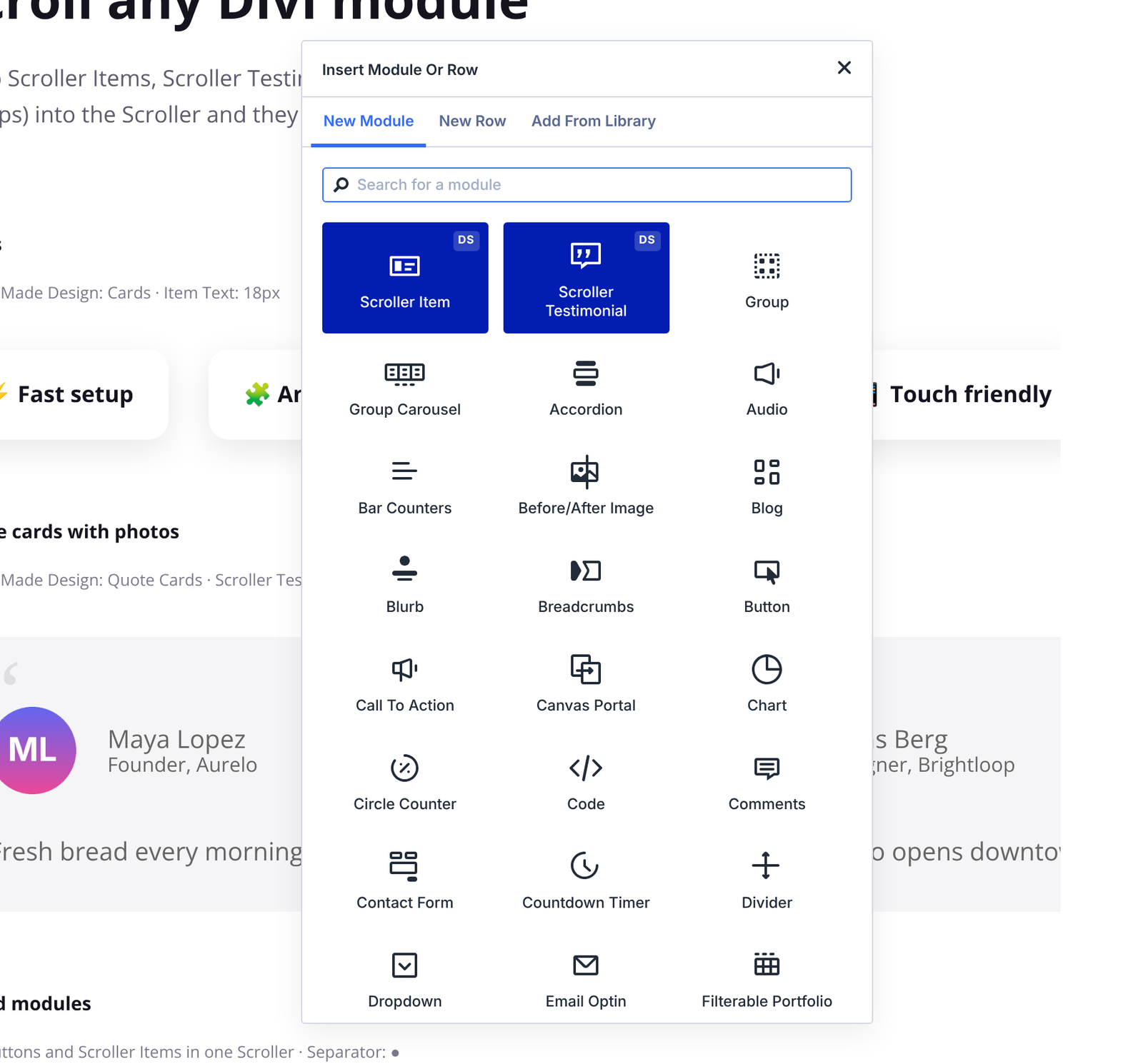The height and width of the screenshot is (1064, 1143).
Task: Choose the Call To Action module
Action: (x=405, y=684)
